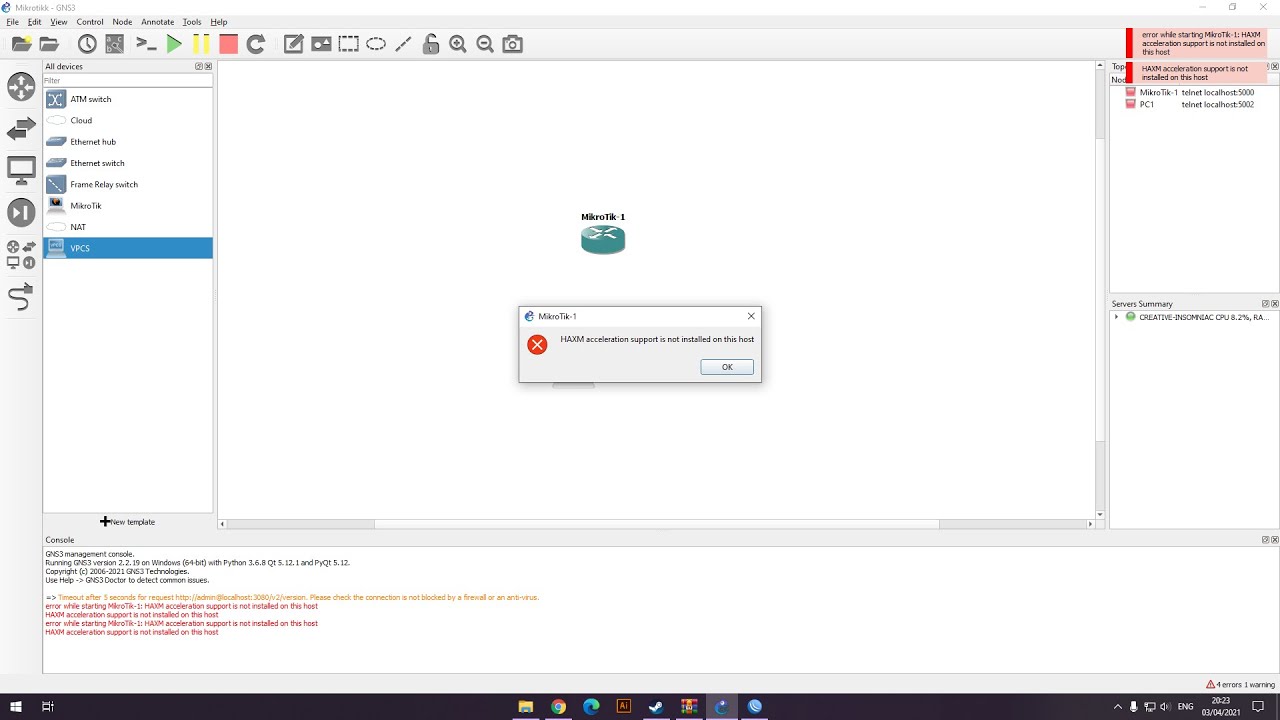Click the canvas vertical scrollbar
The width and height of the screenshot is (1280, 720).
coord(1100,290)
